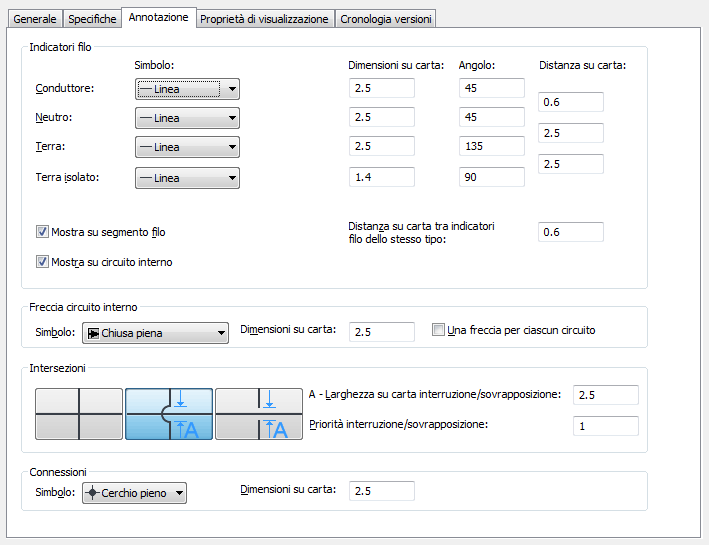Viewport: 709px width, 545px height.
Task: Click the Connessioni paper size field
Action: click(381, 491)
